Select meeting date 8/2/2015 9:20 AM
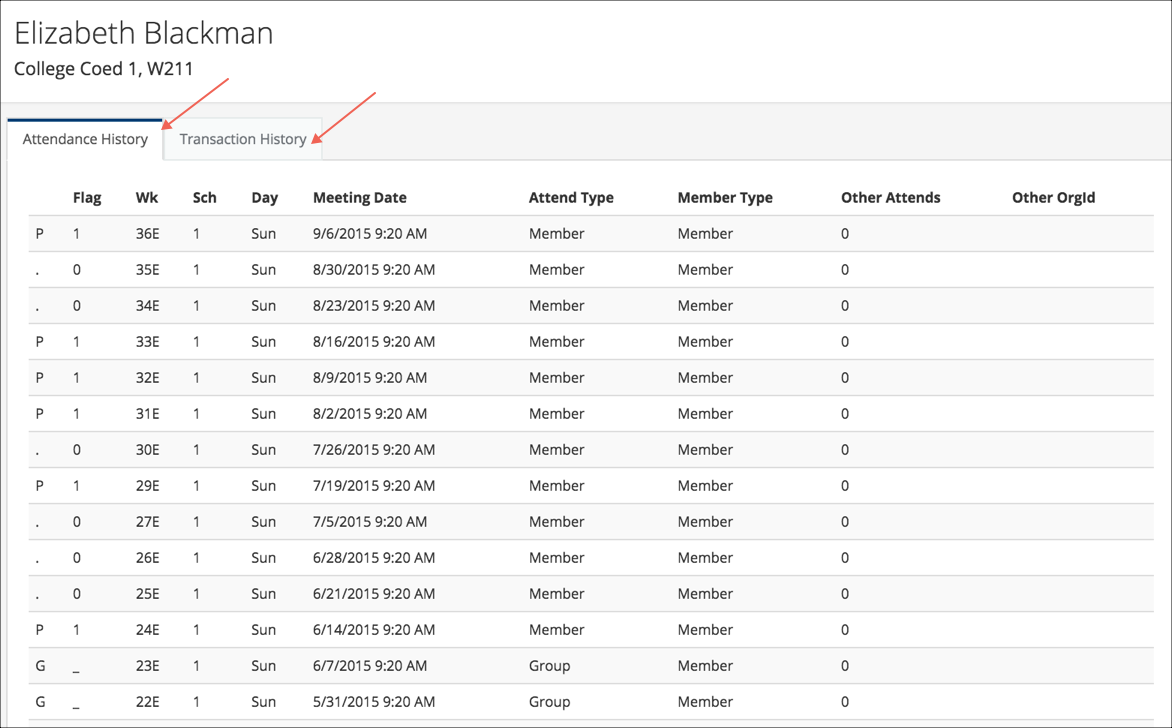1172x728 pixels. pyautogui.click(x=370, y=413)
